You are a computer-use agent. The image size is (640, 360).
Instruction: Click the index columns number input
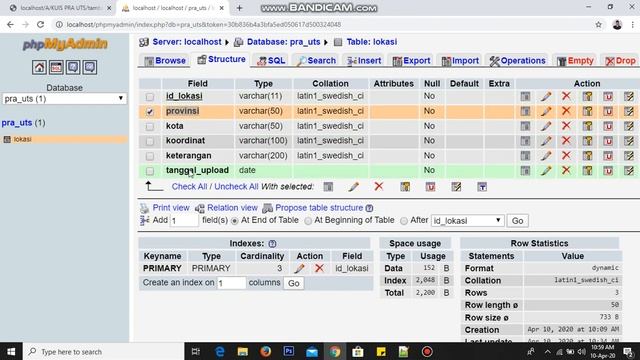tap(231, 283)
